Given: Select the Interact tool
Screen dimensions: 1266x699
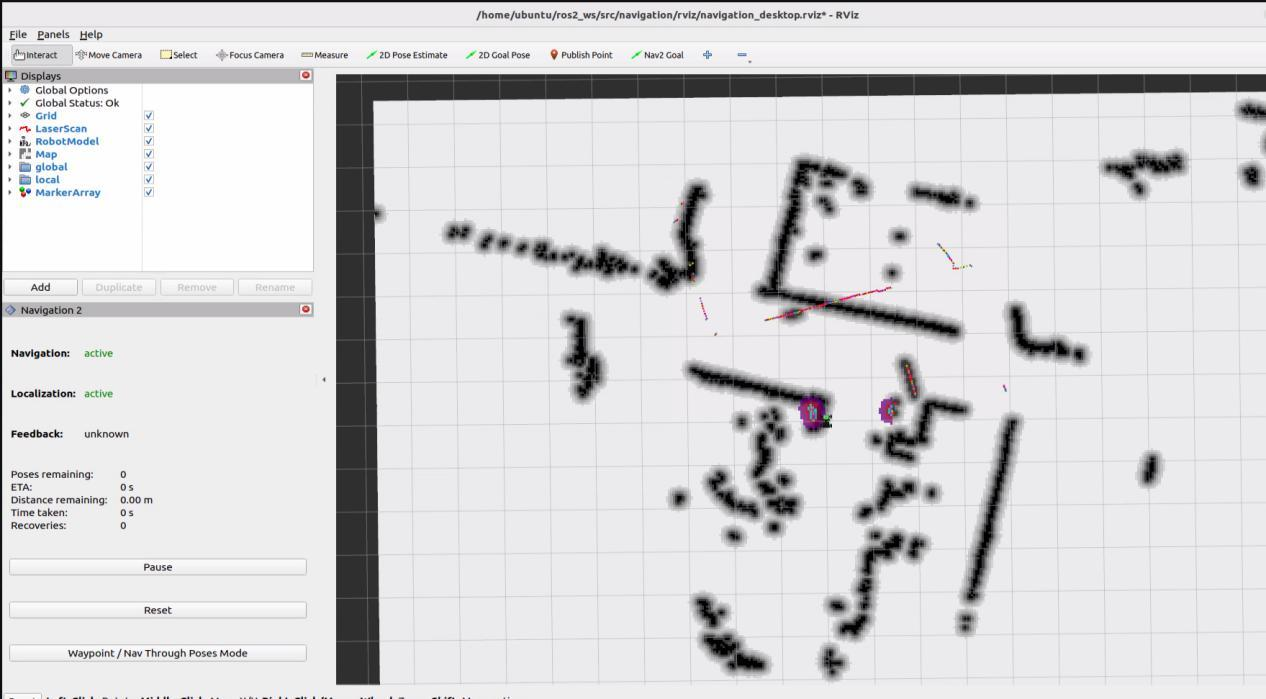Looking at the screenshot, I should [x=41, y=55].
